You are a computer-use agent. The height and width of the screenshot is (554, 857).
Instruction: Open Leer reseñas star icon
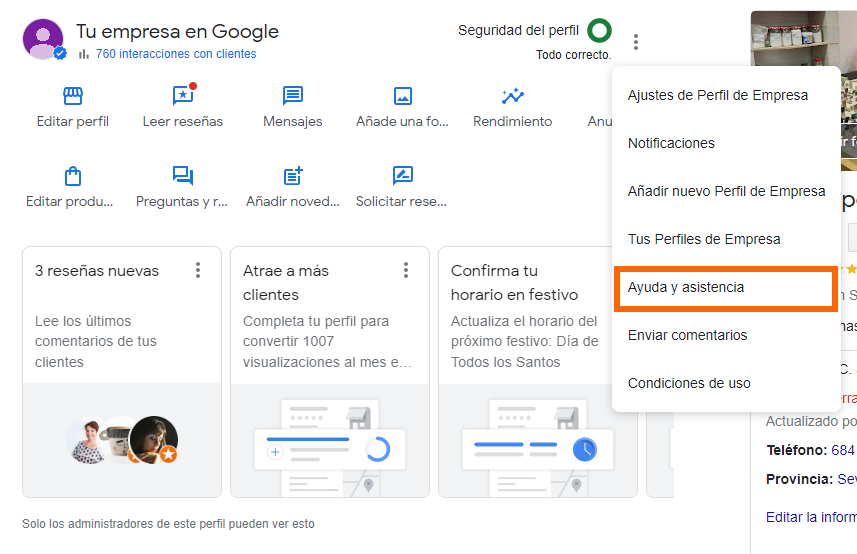tap(183, 96)
